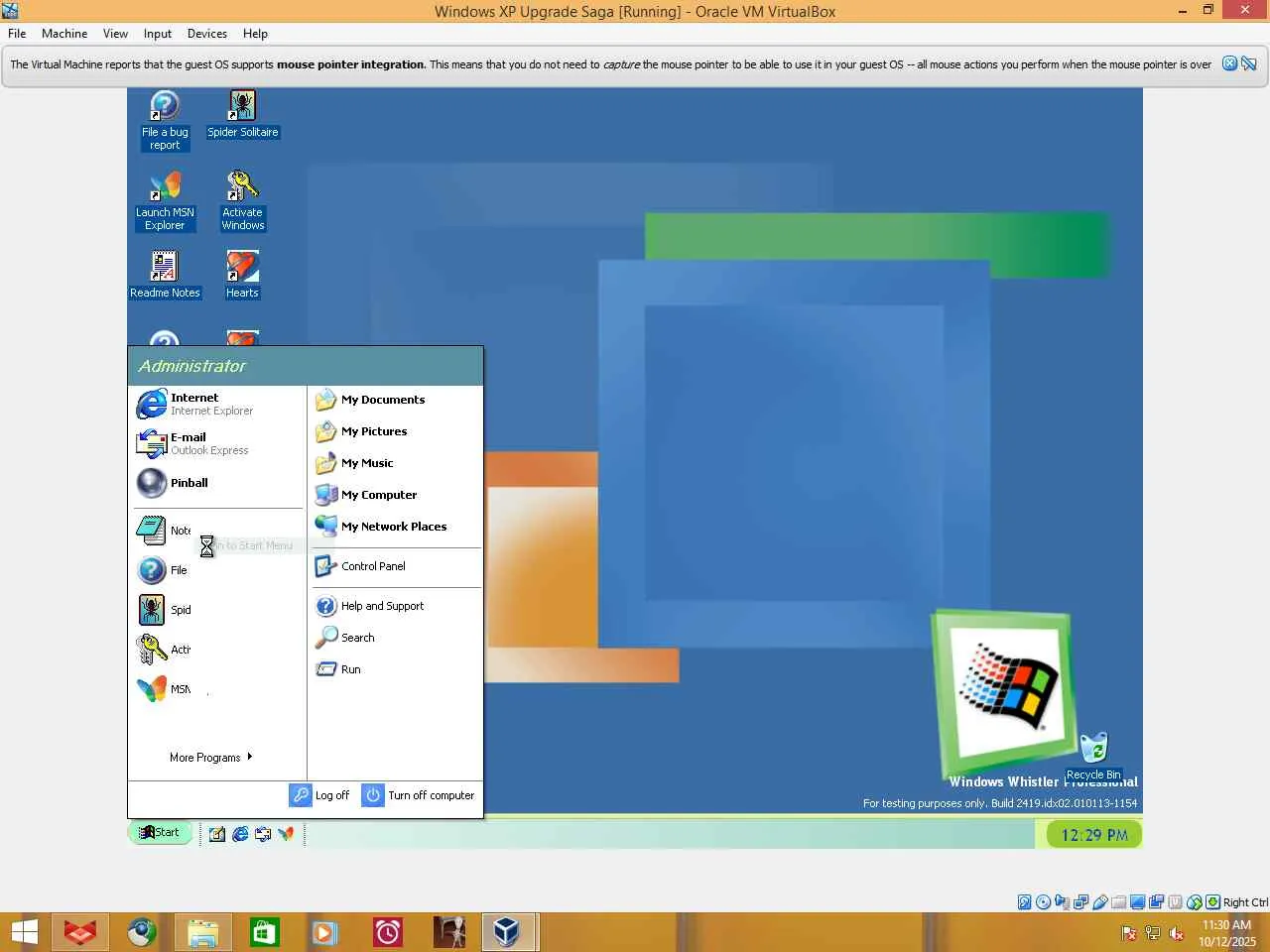Open the Launch MSN Explorer desktop icon
Image resolution: width=1270 pixels, height=952 pixels.
(165, 200)
